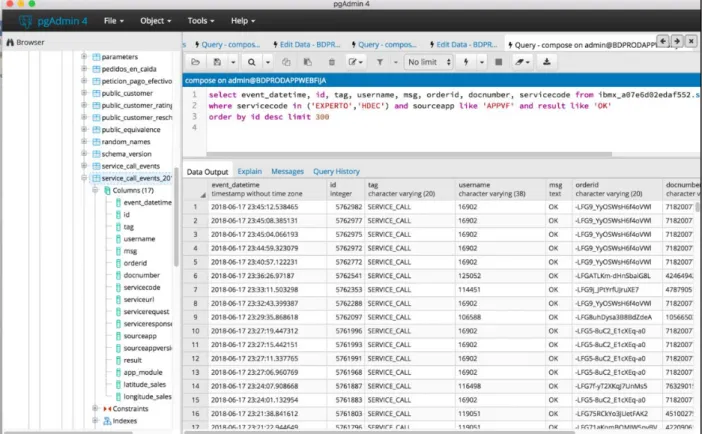
Task: Click the Indexes icon in tree
Action: point(107,421)
